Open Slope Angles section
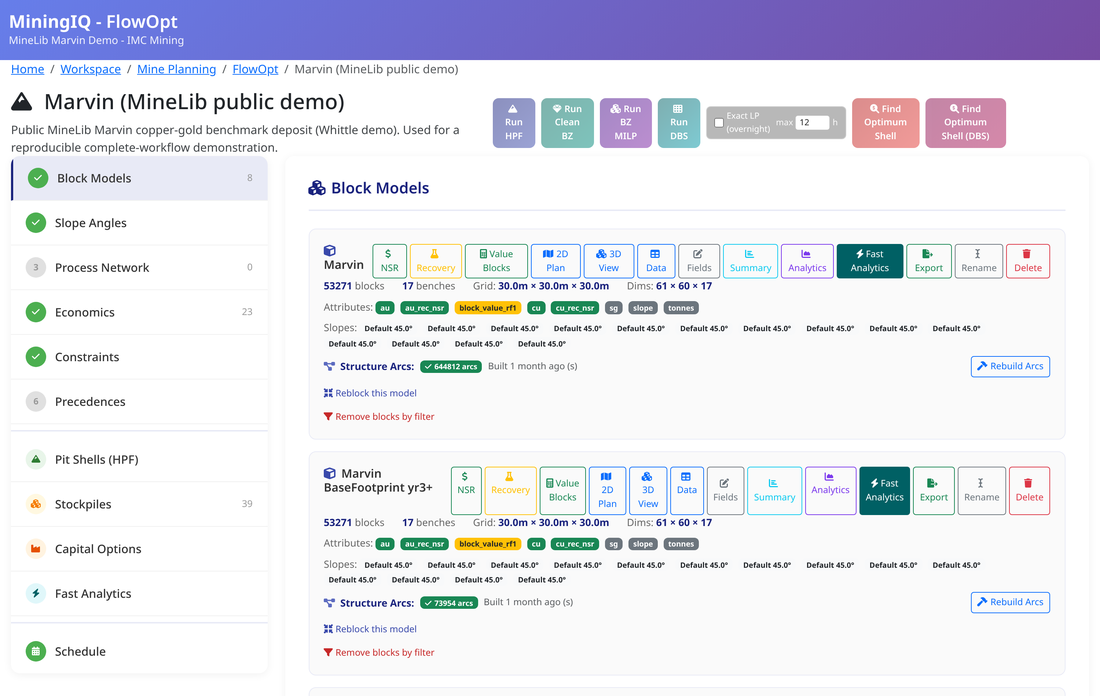Viewport: 1100px width, 696px height. point(140,223)
